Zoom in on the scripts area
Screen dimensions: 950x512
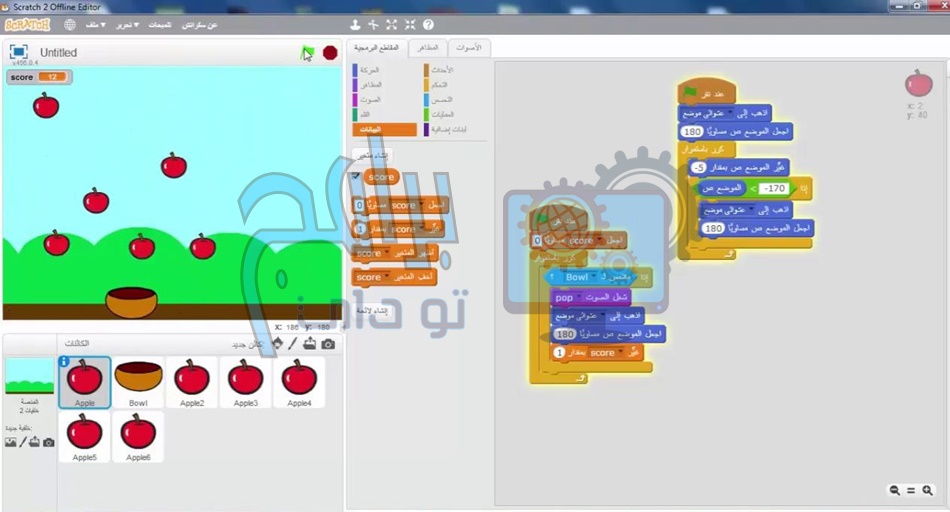pos(929,490)
